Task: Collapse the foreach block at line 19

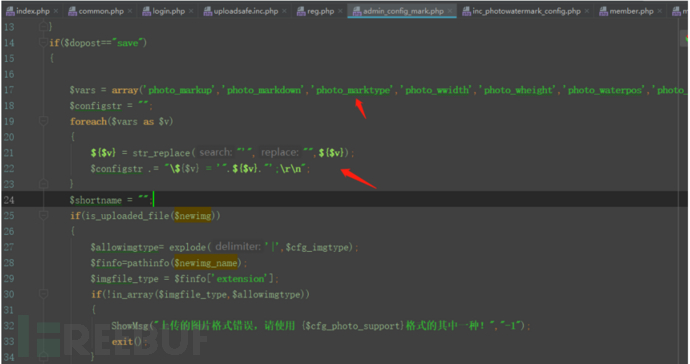Action: pos(43,121)
